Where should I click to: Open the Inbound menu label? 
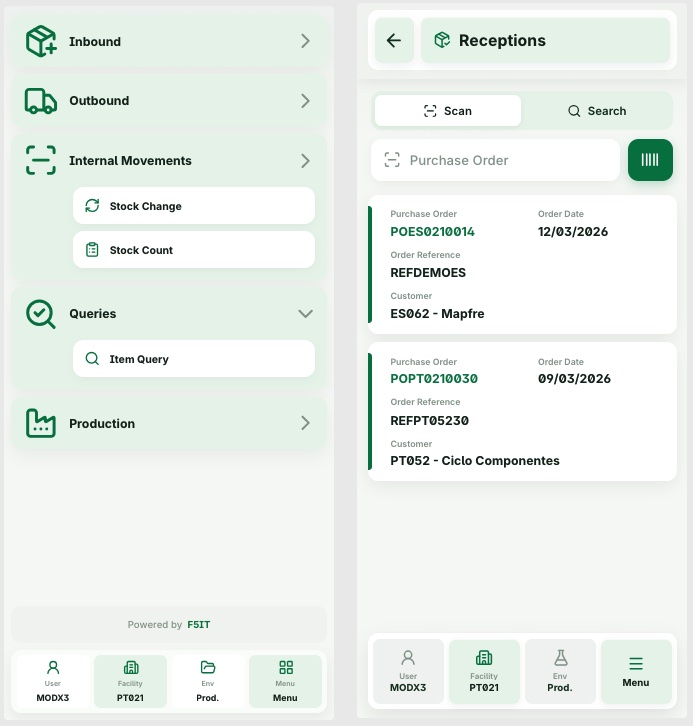point(95,42)
